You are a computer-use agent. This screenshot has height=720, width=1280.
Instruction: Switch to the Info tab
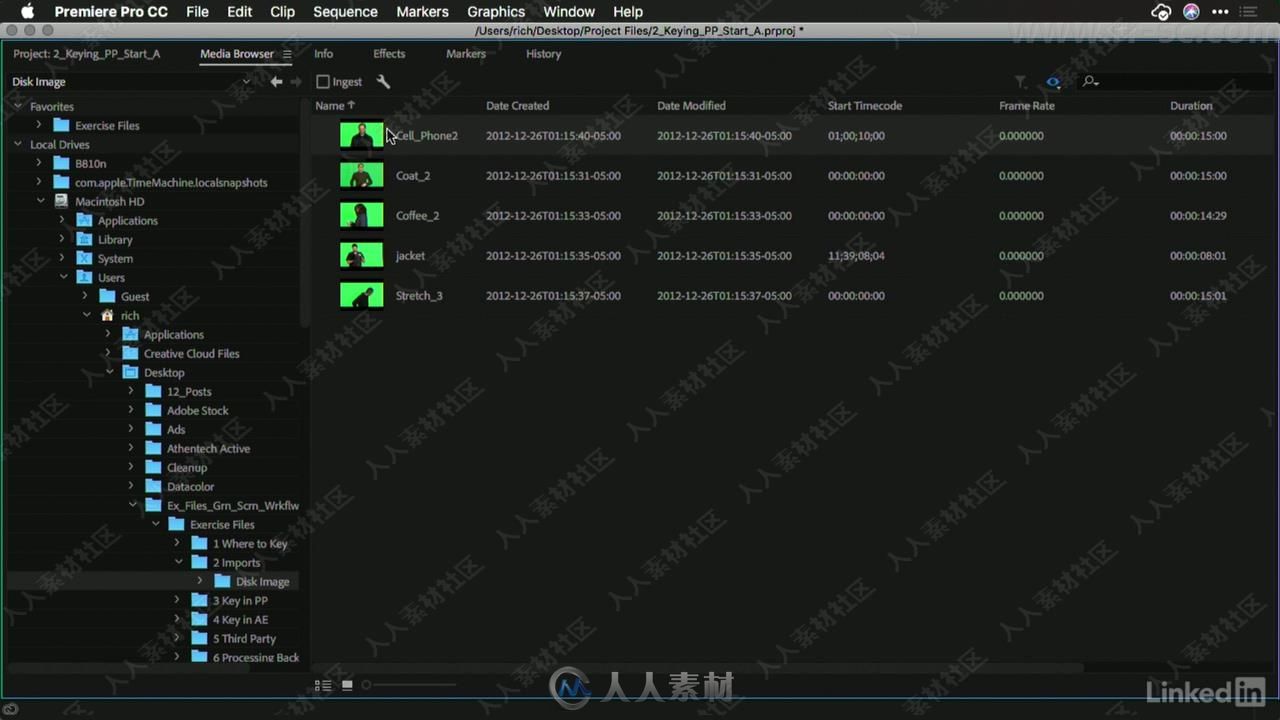click(324, 54)
